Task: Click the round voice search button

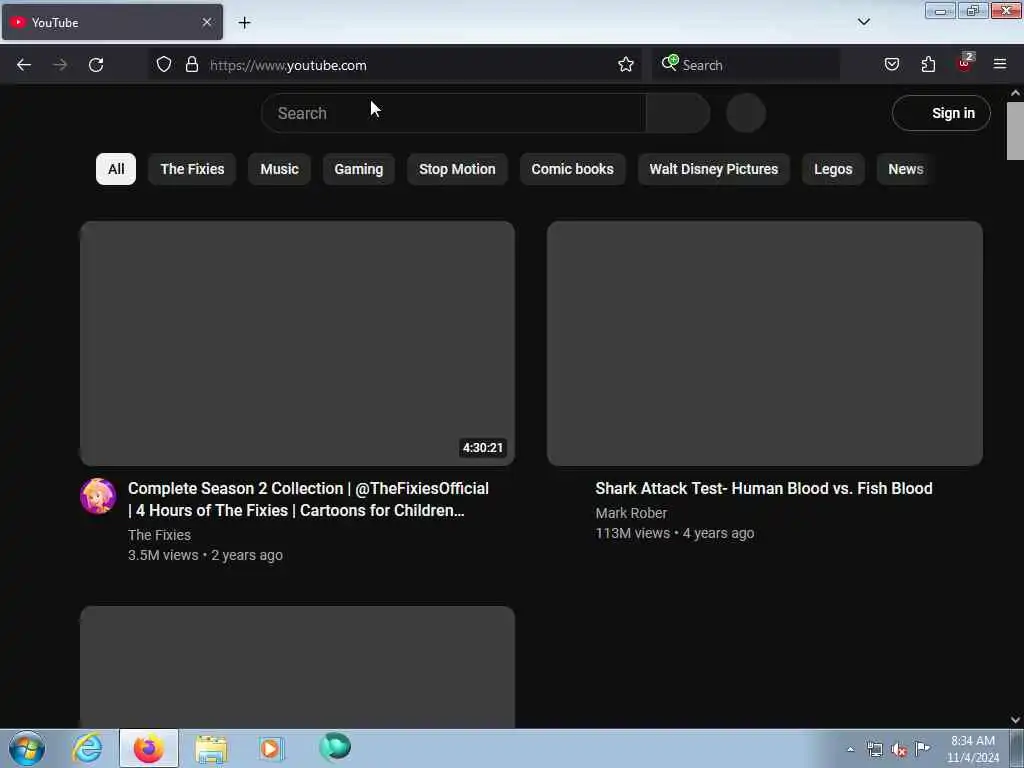Action: pyautogui.click(x=746, y=113)
